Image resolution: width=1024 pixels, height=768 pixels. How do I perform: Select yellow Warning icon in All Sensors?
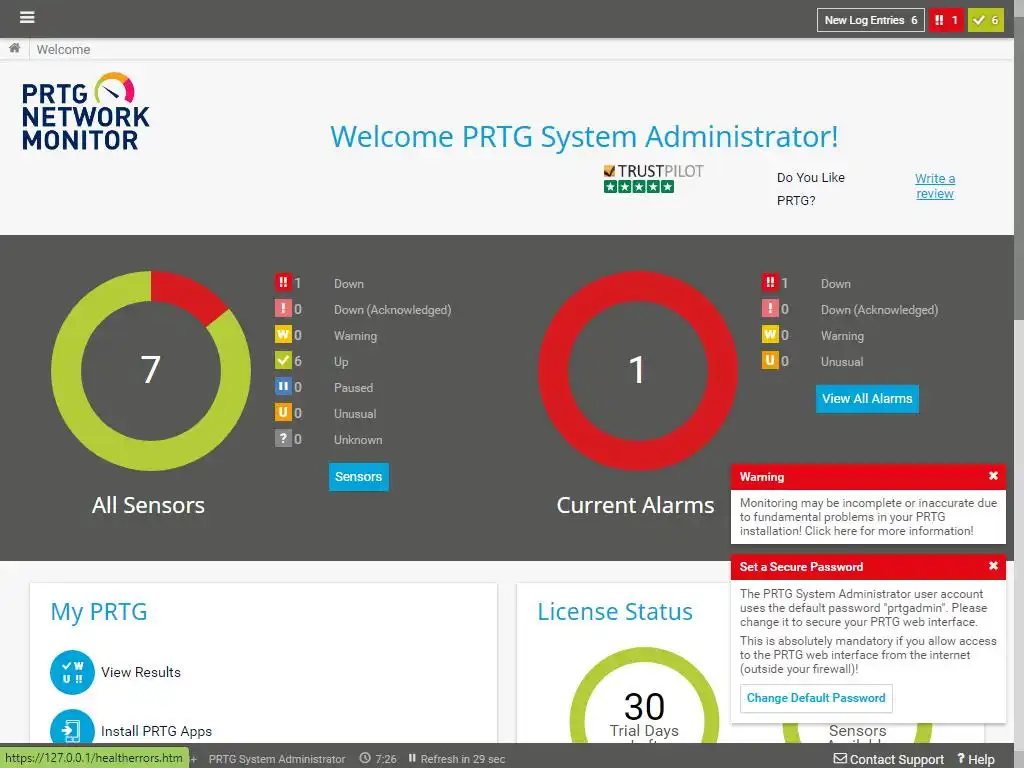283,335
